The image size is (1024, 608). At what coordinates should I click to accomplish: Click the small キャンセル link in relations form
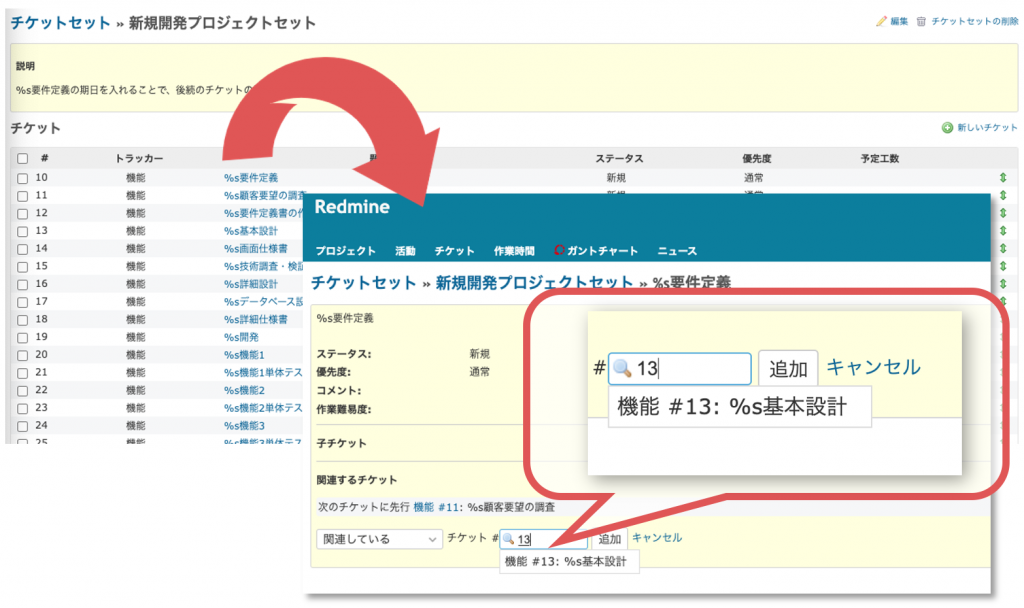657,537
